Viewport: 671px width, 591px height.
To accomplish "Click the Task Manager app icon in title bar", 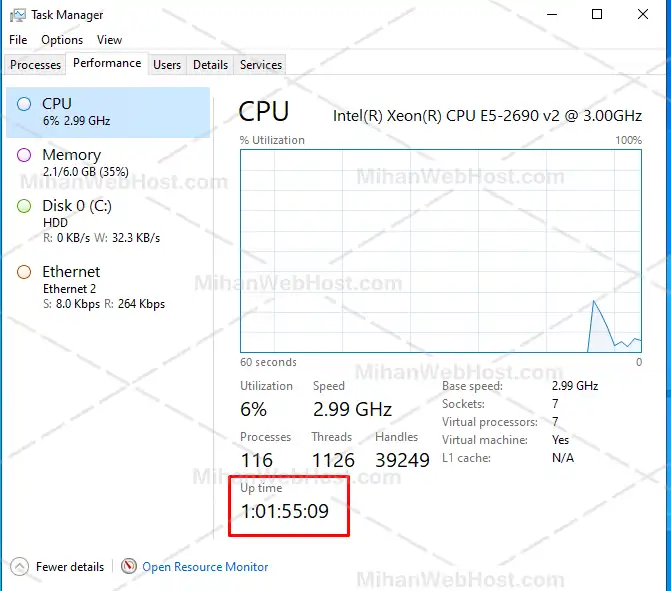I will click(x=18, y=15).
